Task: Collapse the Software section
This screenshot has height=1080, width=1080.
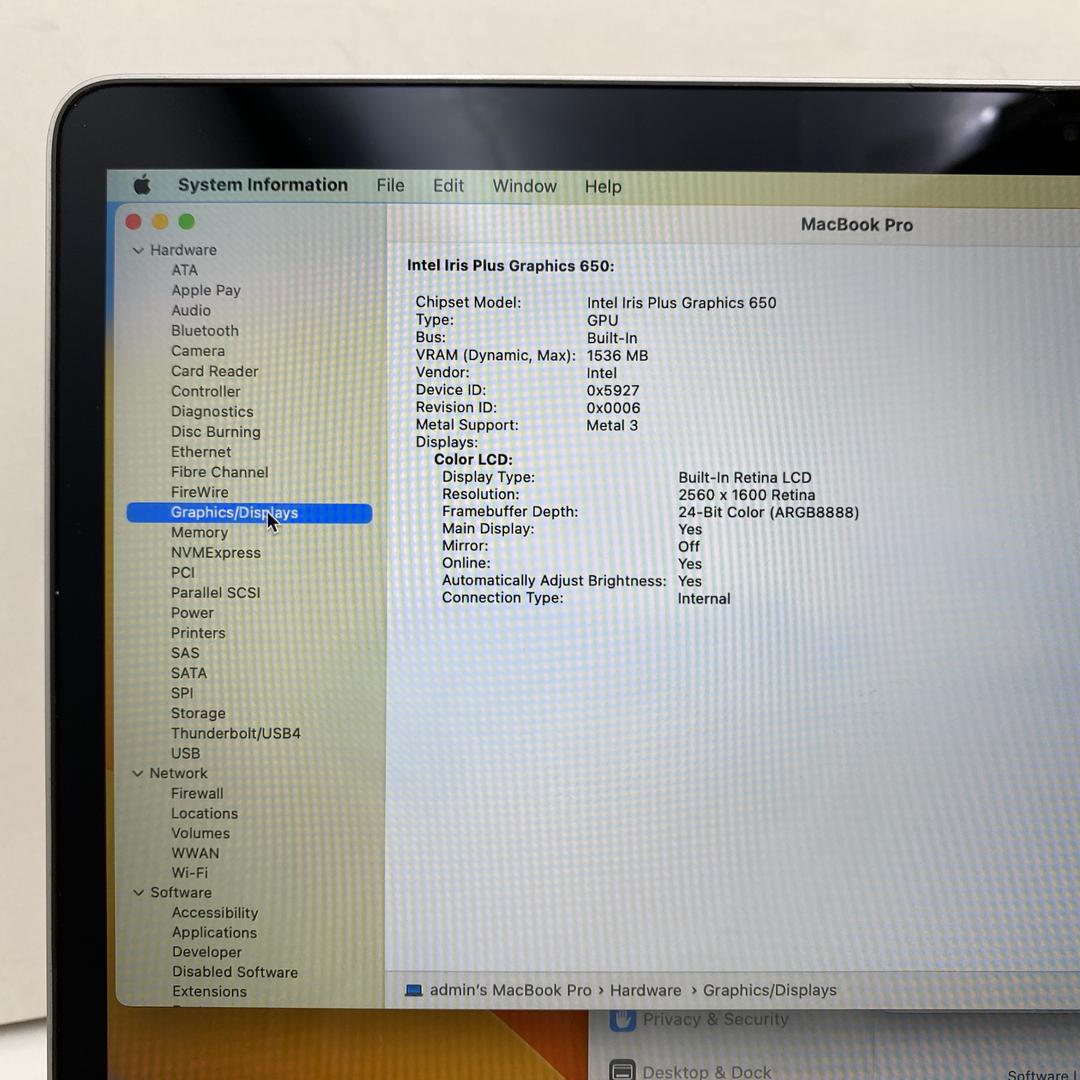Action: (x=138, y=893)
